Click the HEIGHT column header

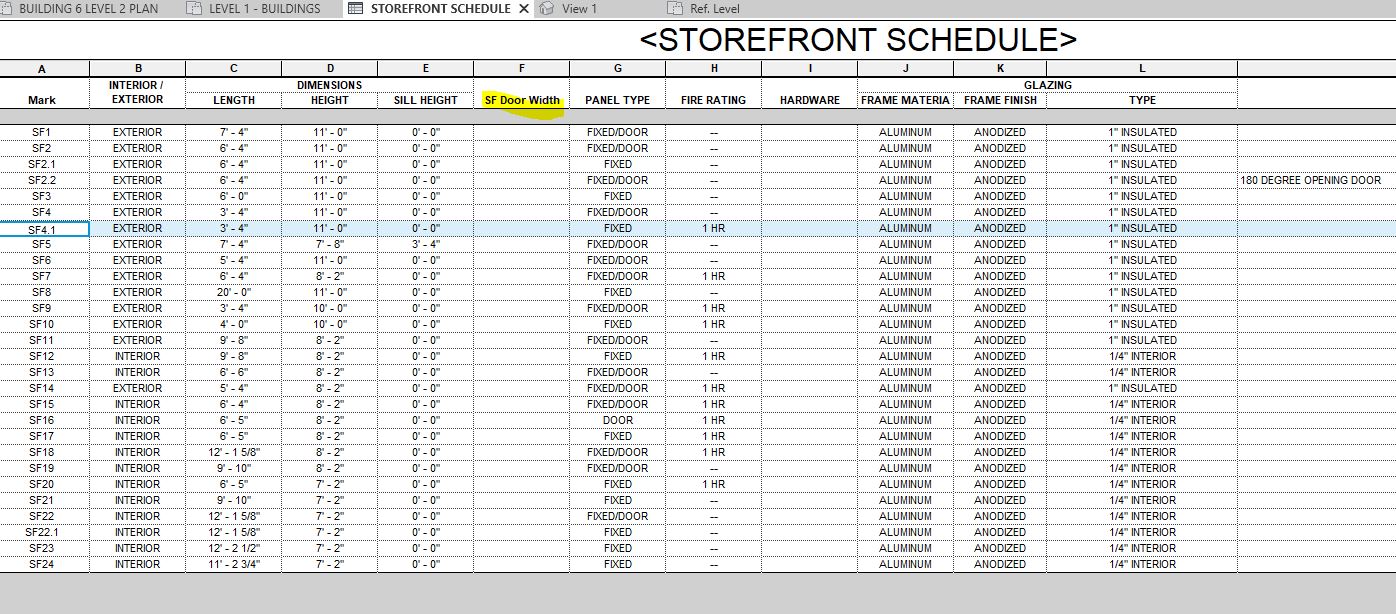(329, 100)
